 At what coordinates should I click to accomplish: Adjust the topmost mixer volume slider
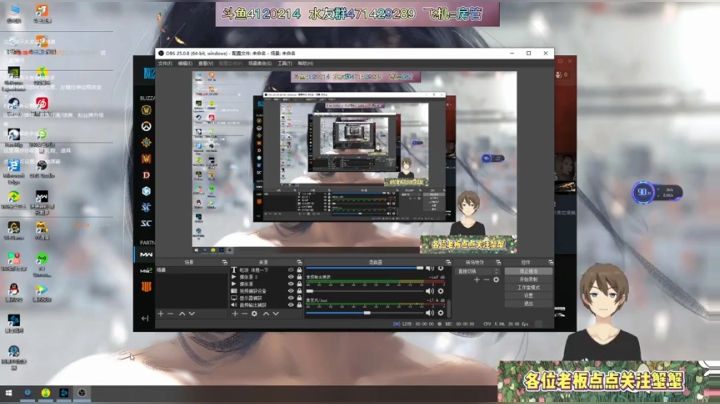point(364,268)
